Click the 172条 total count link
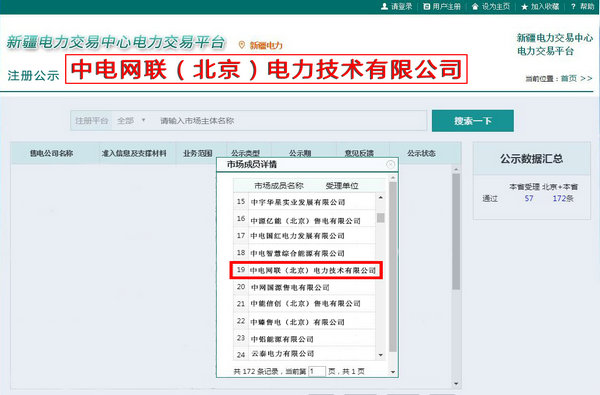Viewport: 600px width, 395px height. (x=563, y=198)
